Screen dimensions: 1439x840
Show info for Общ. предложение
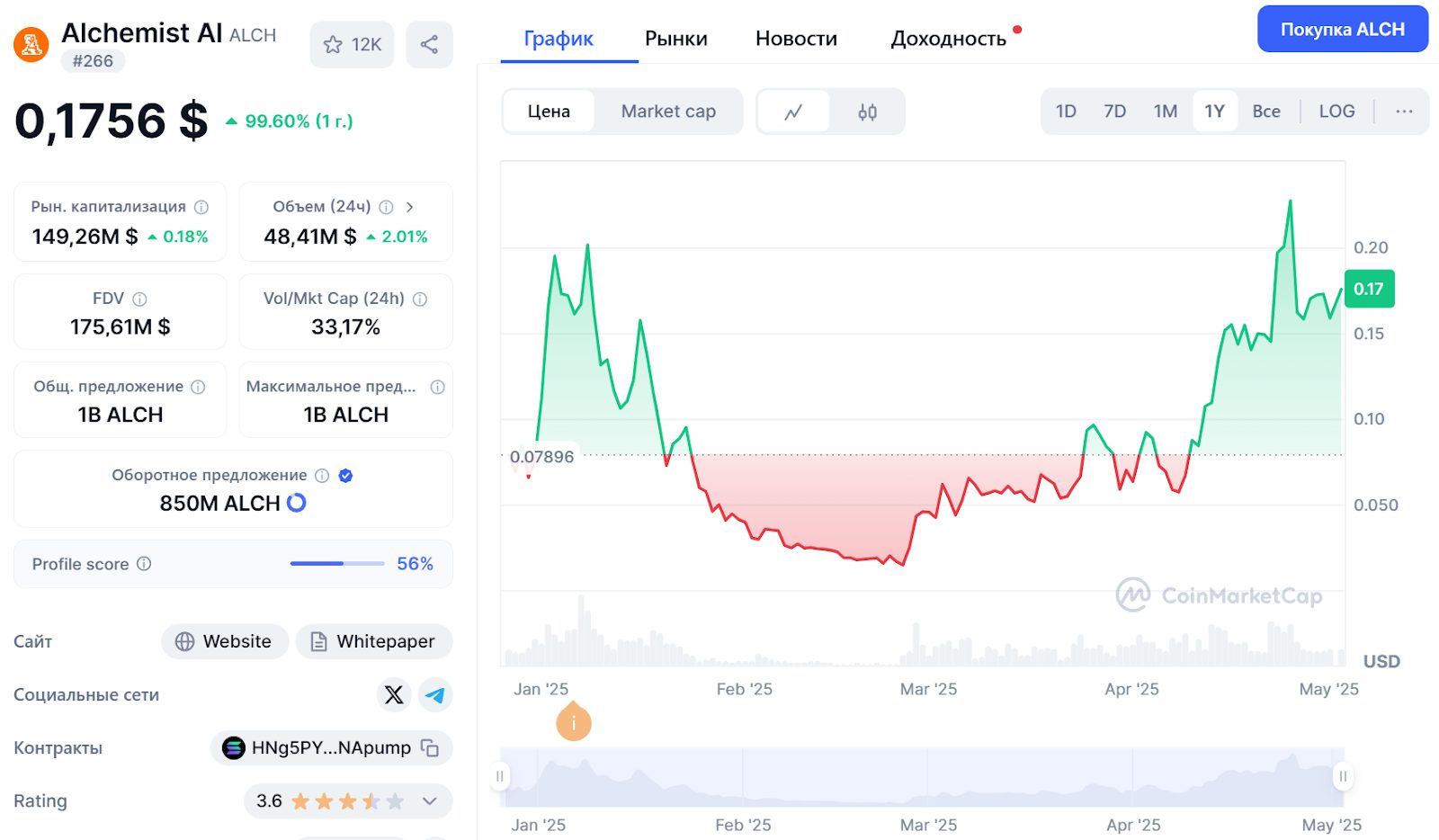[x=198, y=387]
